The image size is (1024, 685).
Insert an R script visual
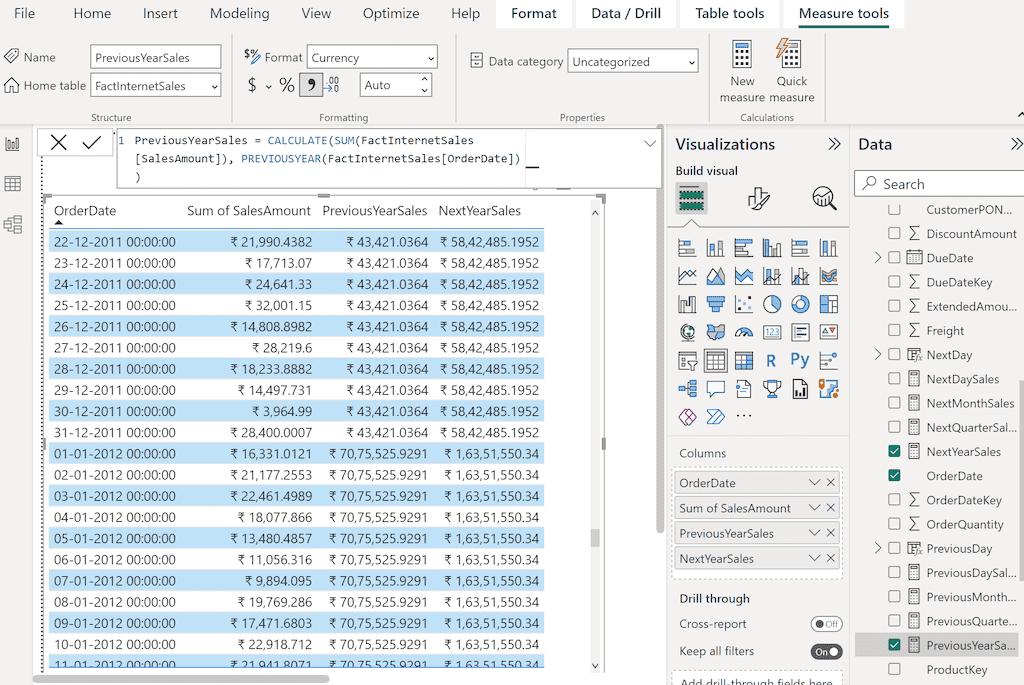(x=771, y=358)
